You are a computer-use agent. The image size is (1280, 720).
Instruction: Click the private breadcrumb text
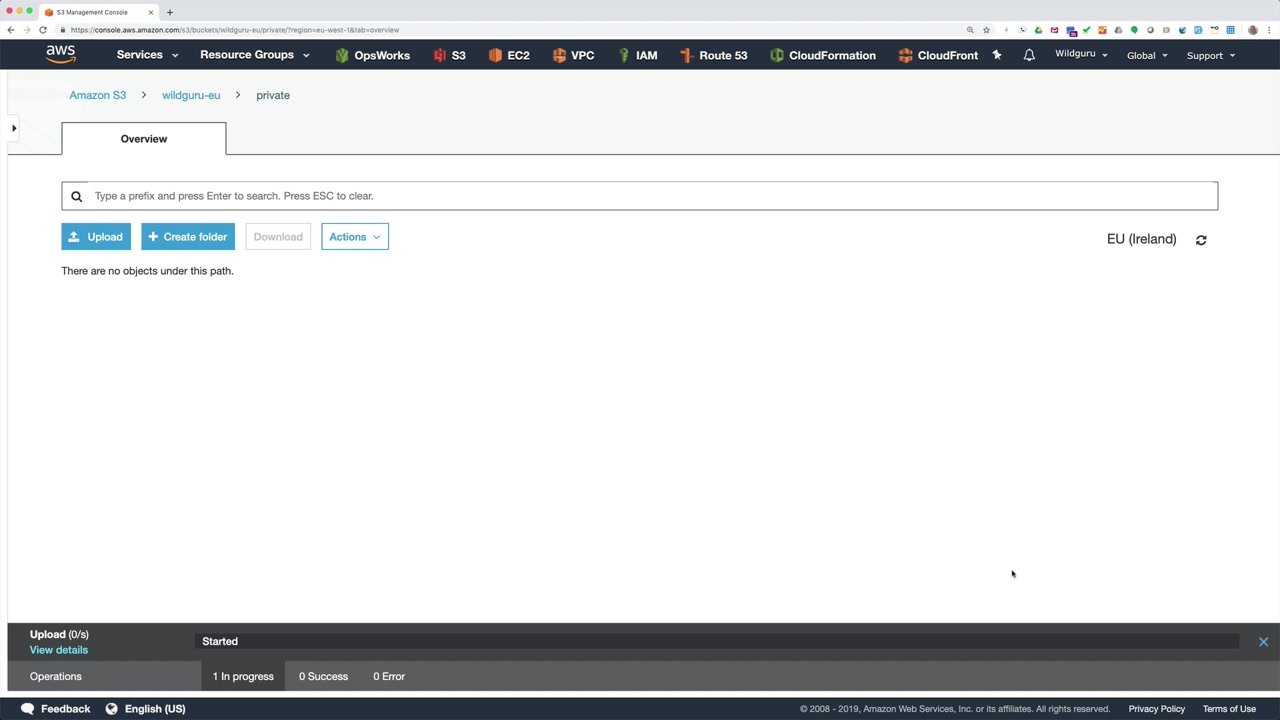click(273, 95)
